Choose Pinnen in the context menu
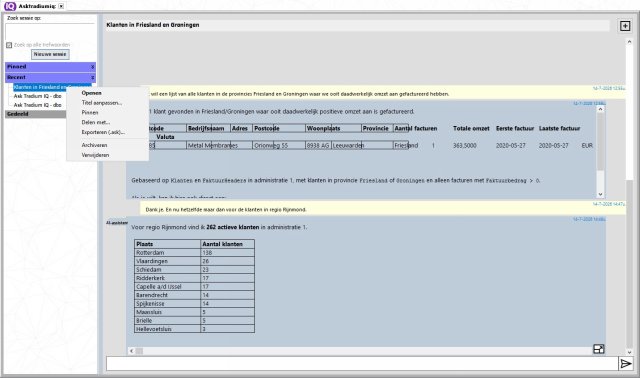This screenshot has height=378, width=640. pos(90,113)
